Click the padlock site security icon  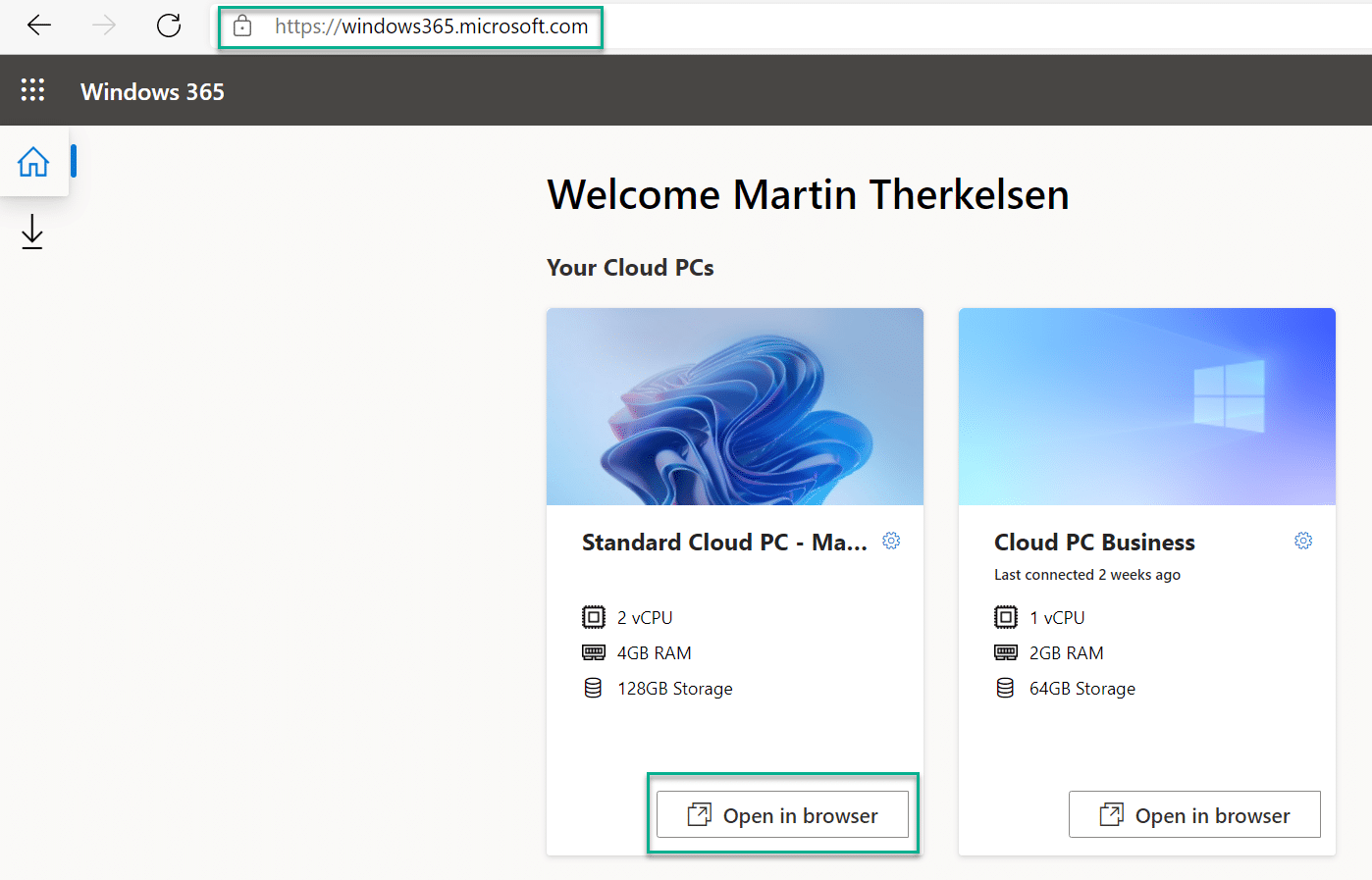242,26
